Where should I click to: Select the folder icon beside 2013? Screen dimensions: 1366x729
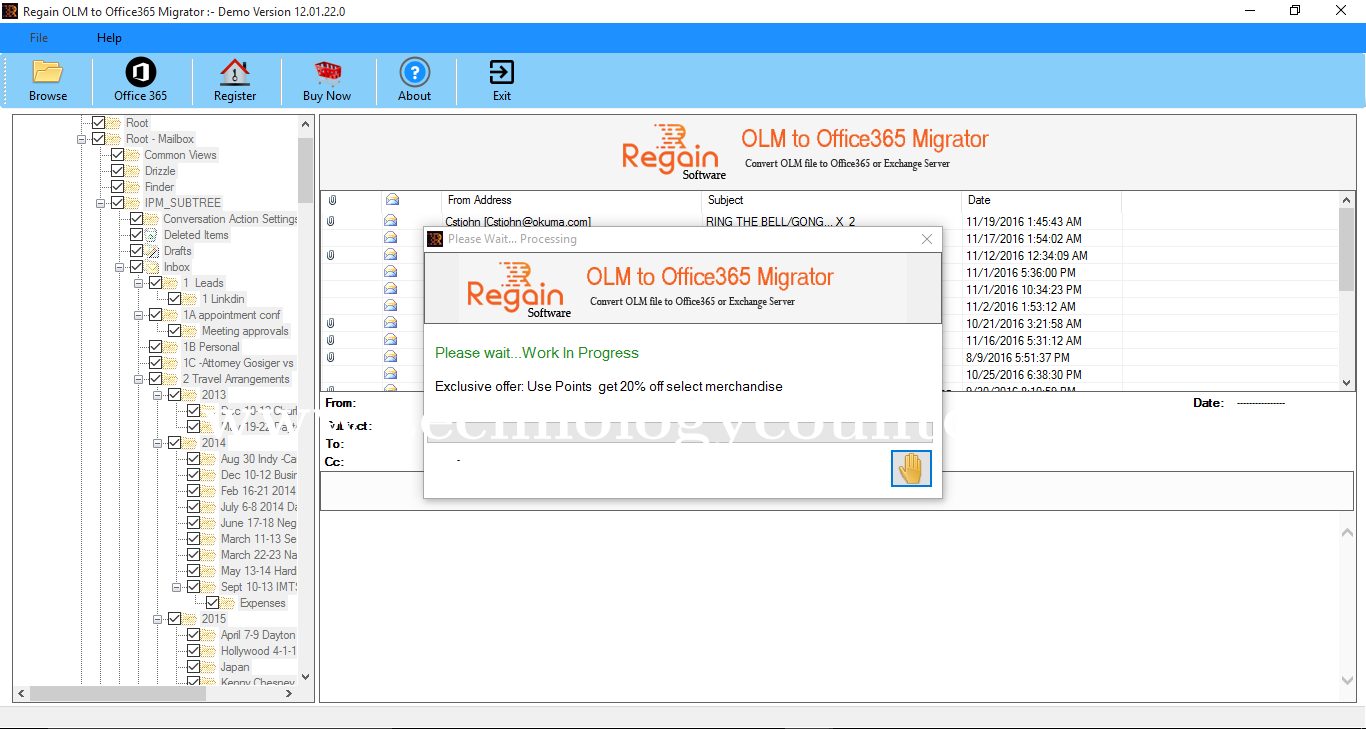191,395
